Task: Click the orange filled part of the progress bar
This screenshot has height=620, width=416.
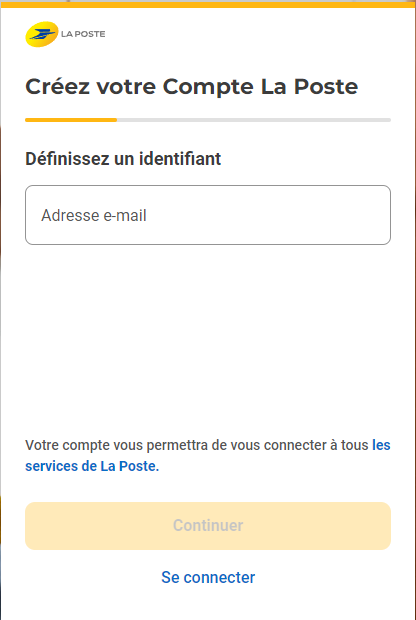Action: pos(71,120)
